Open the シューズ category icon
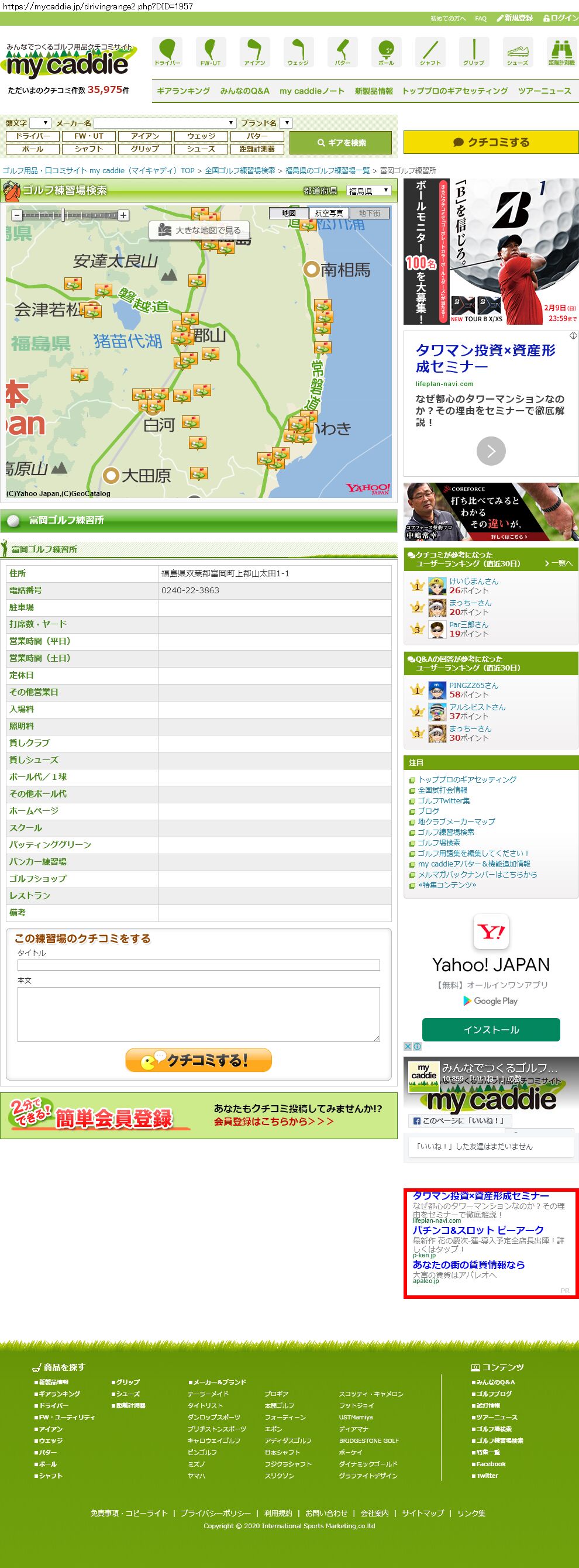Image resolution: width=579 pixels, height=1568 pixels. pos(518,51)
